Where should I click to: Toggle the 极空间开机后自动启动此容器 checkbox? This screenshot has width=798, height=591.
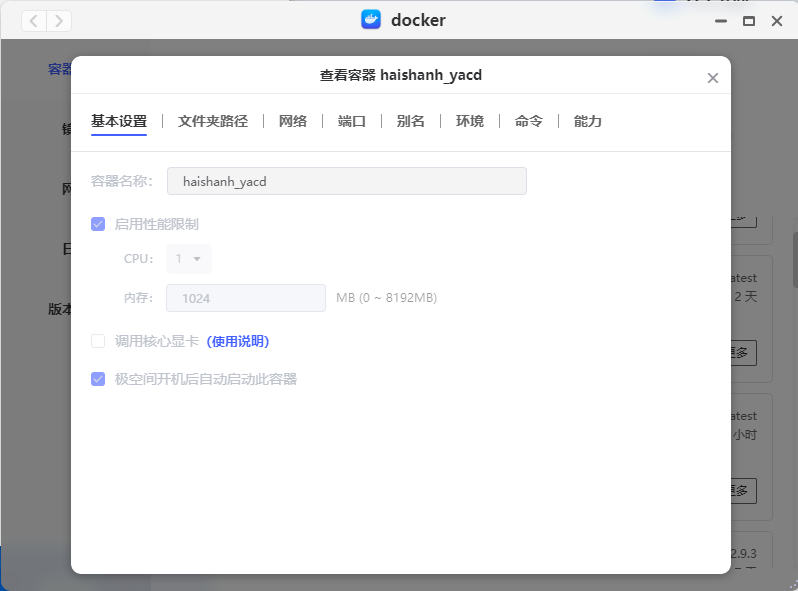click(98, 379)
